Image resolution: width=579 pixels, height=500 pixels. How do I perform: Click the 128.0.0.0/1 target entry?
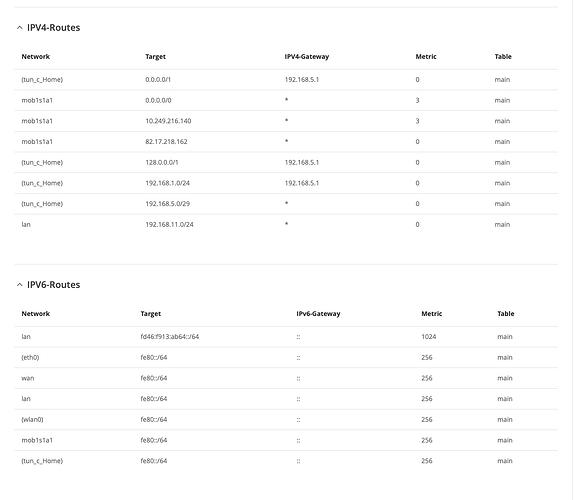(162, 162)
